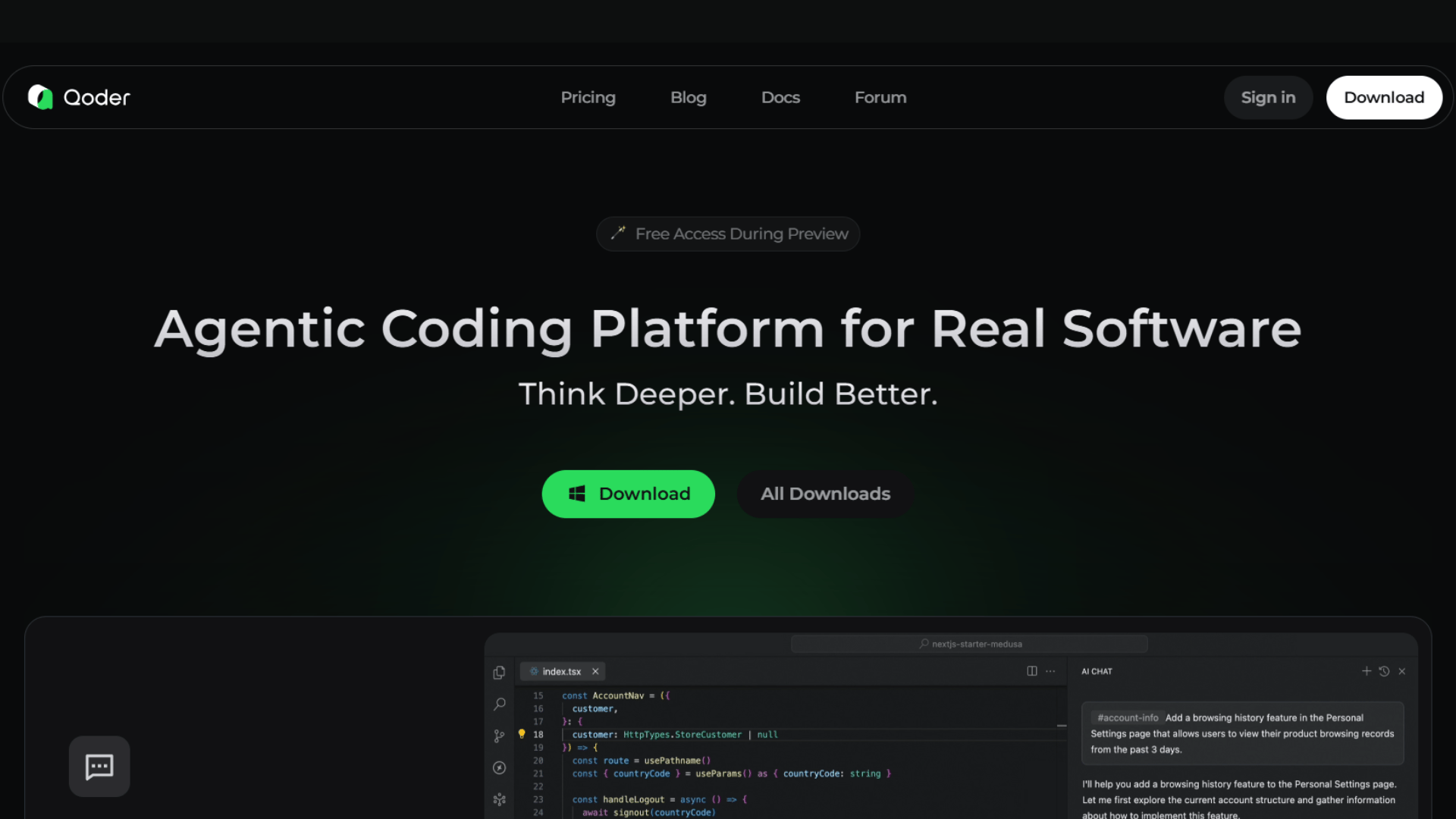Click the Qoder brand name text

click(97, 97)
